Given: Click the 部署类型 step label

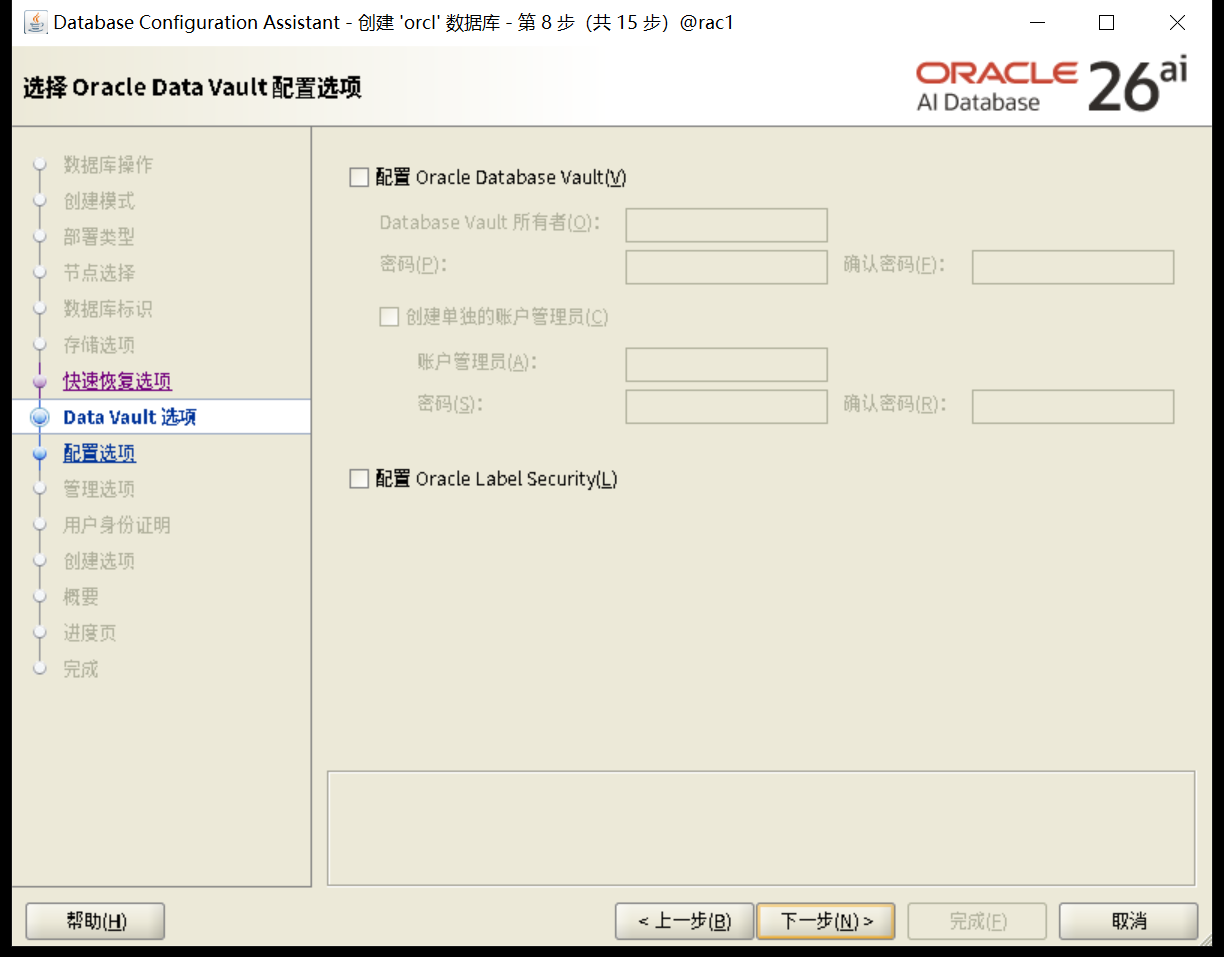Looking at the screenshot, I should point(99,237).
